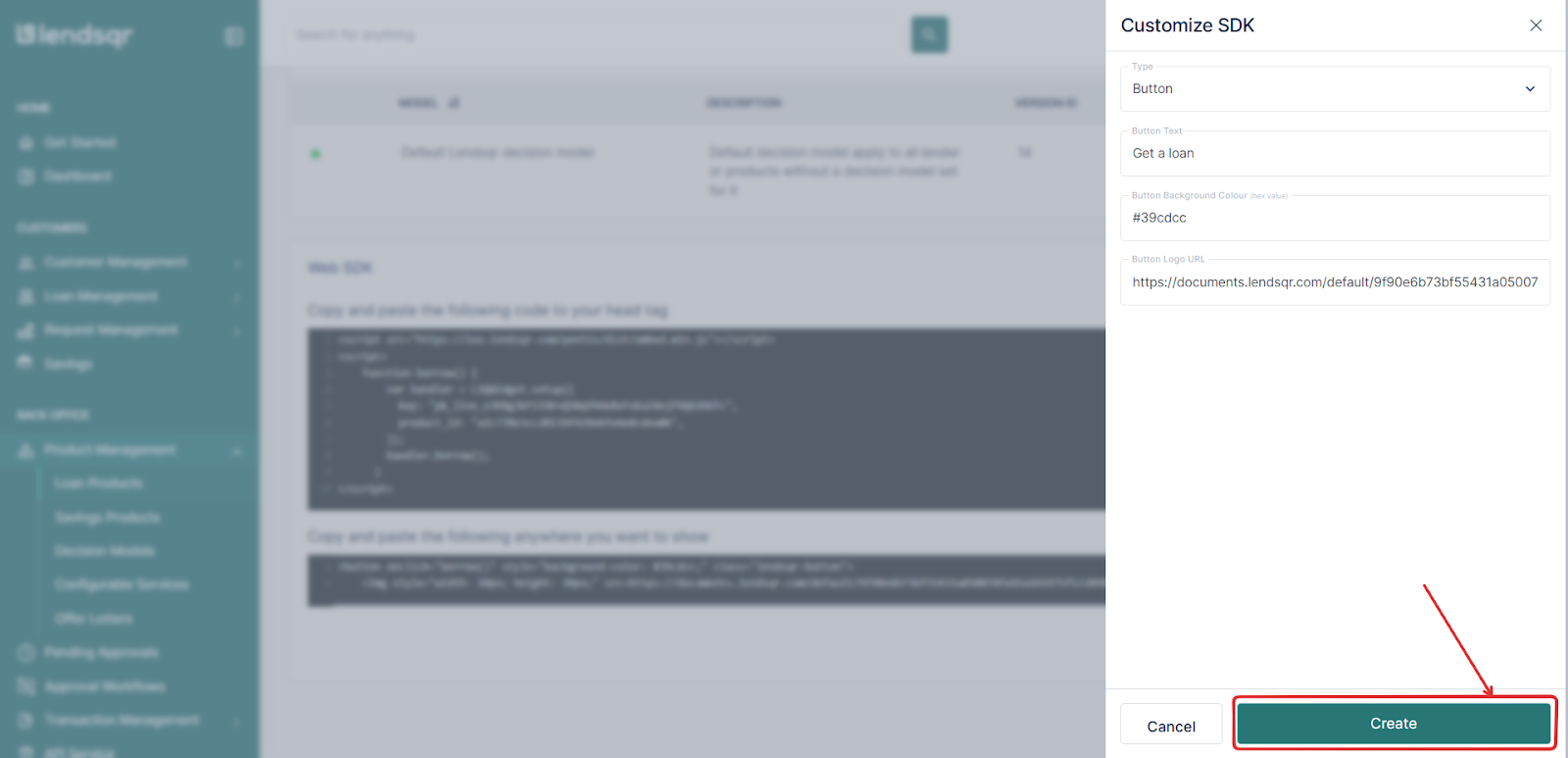Screen dimensions: 1568x758
Task: Click the Customer Management icon
Action: (x=26, y=263)
